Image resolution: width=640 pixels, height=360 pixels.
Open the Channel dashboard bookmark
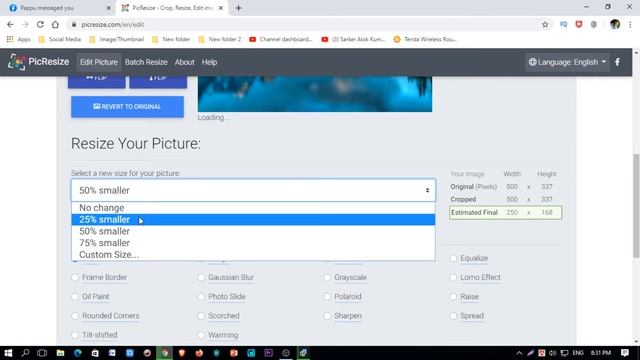pyautogui.click(x=281, y=39)
